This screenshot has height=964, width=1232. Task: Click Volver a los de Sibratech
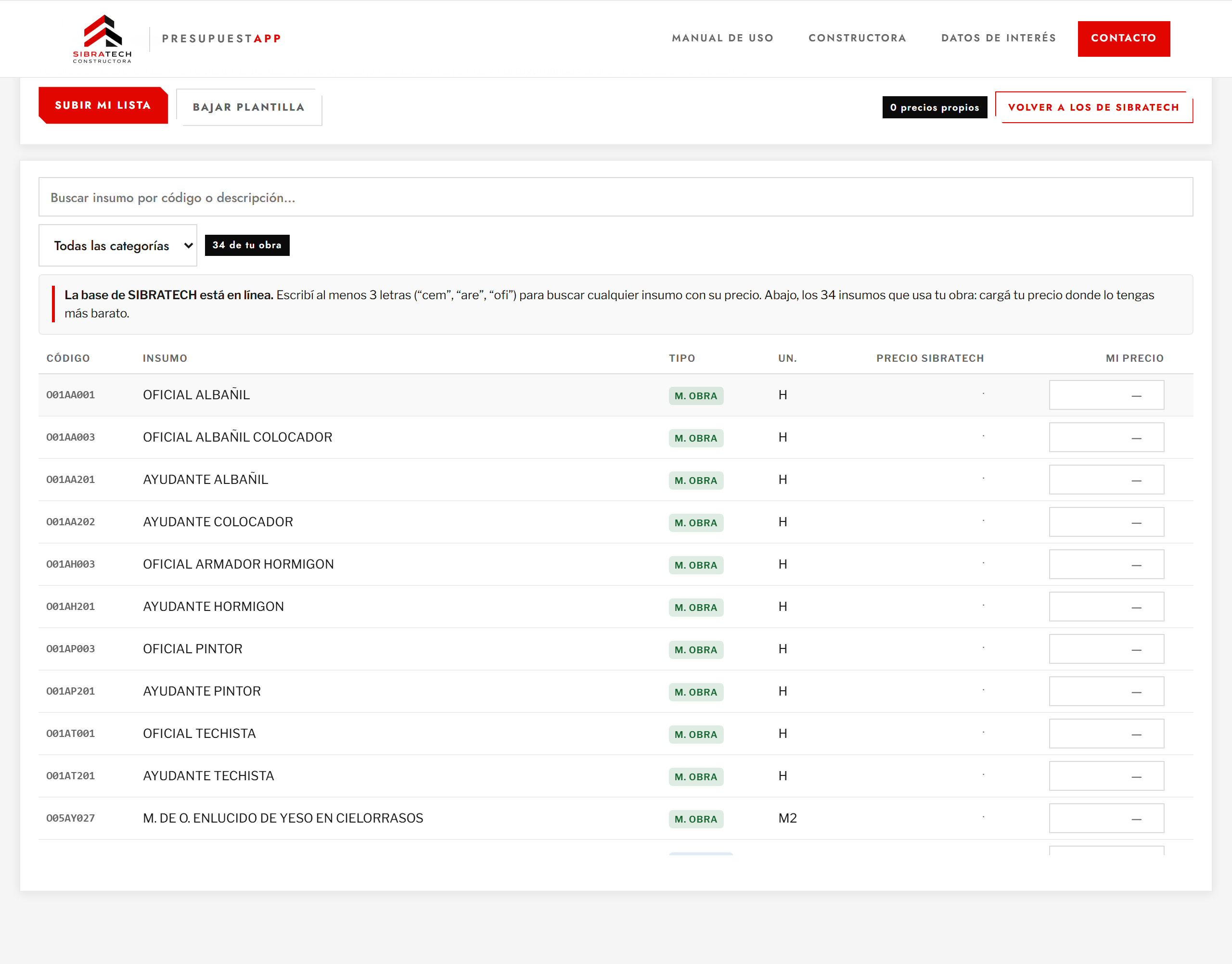tap(1094, 107)
